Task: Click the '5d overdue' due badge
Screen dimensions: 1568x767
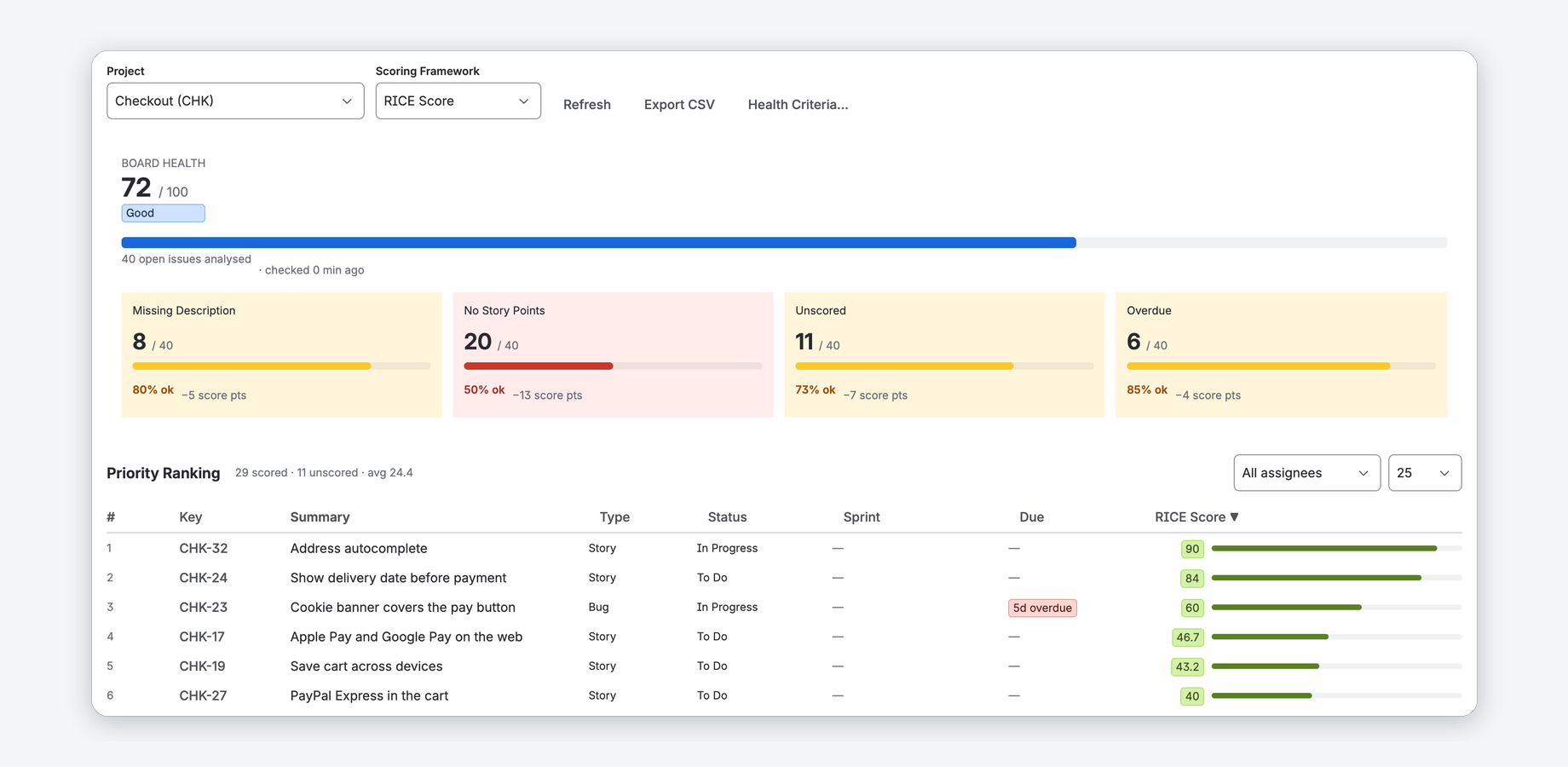Action: (1042, 608)
